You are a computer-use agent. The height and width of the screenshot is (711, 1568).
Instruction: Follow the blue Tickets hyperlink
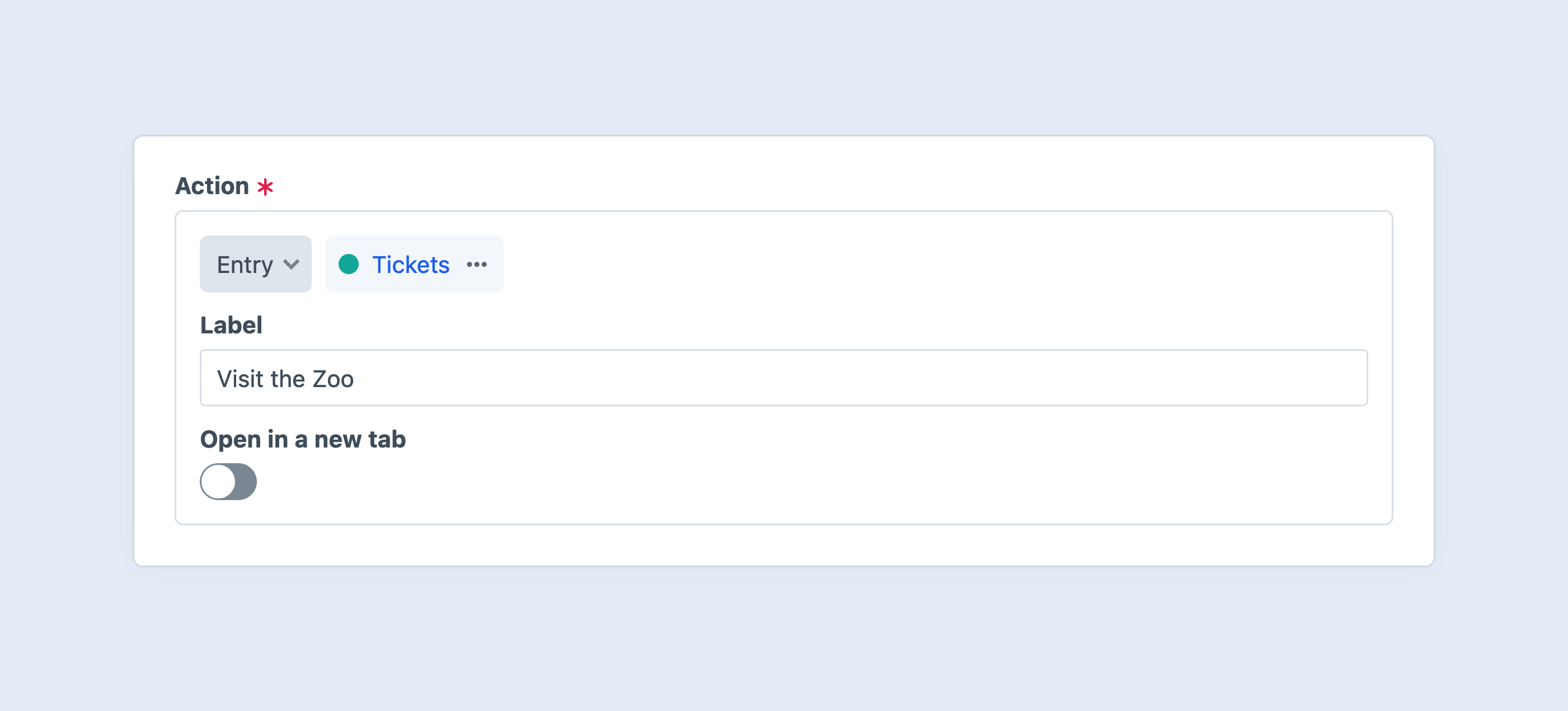pos(411,264)
